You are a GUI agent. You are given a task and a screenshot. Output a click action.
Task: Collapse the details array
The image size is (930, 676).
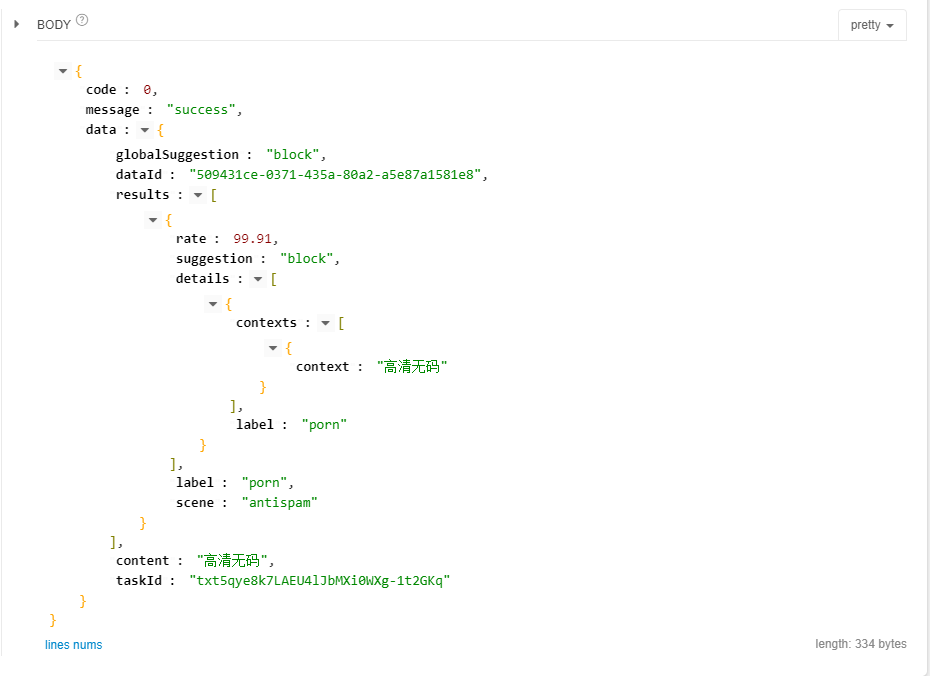pyautogui.click(x=258, y=280)
